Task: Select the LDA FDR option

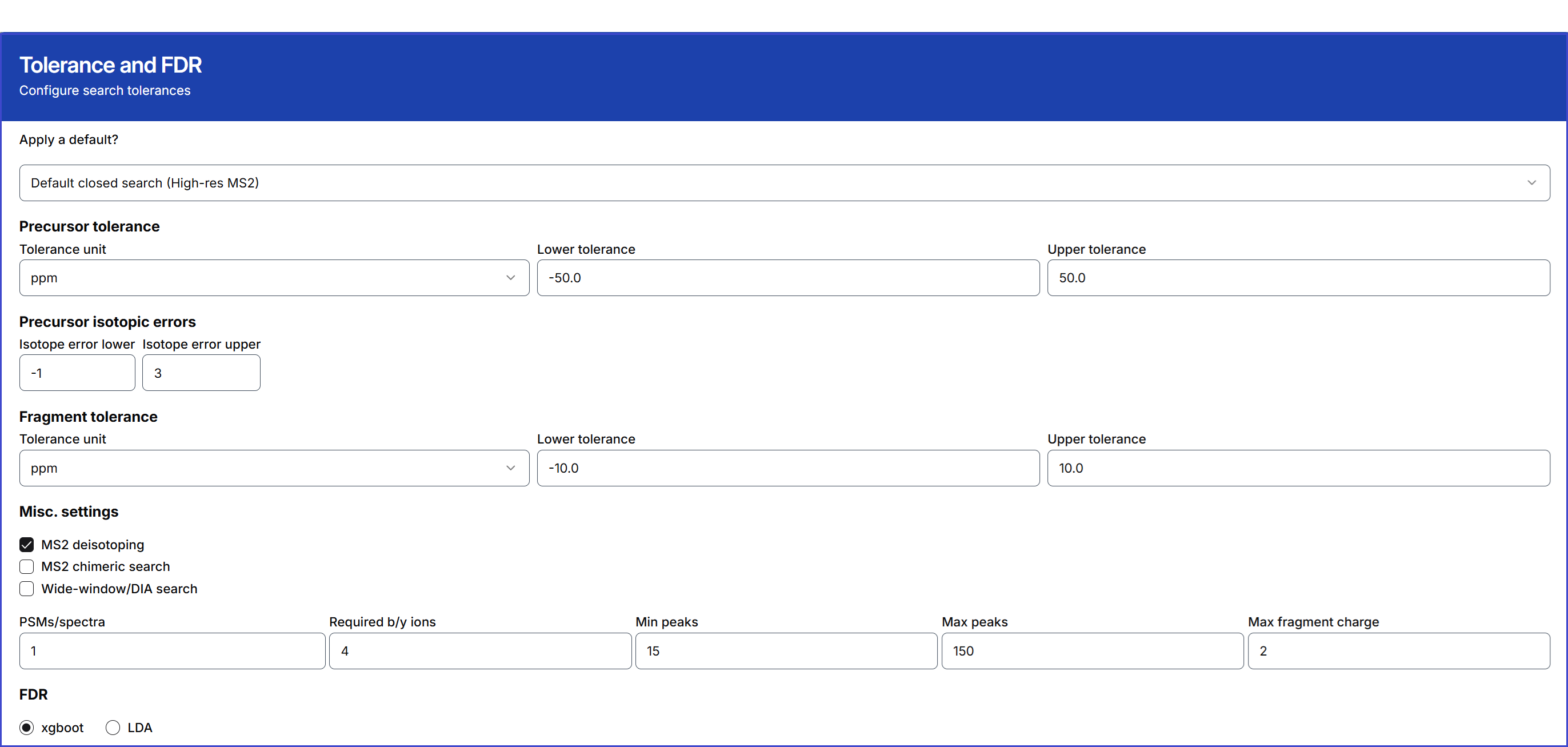Action: pyautogui.click(x=113, y=727)
